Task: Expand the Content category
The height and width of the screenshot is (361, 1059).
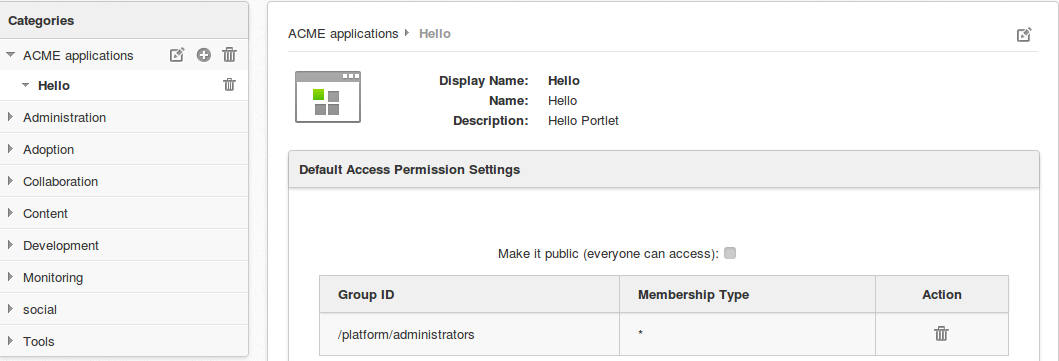Action: (x=10, y=213)
